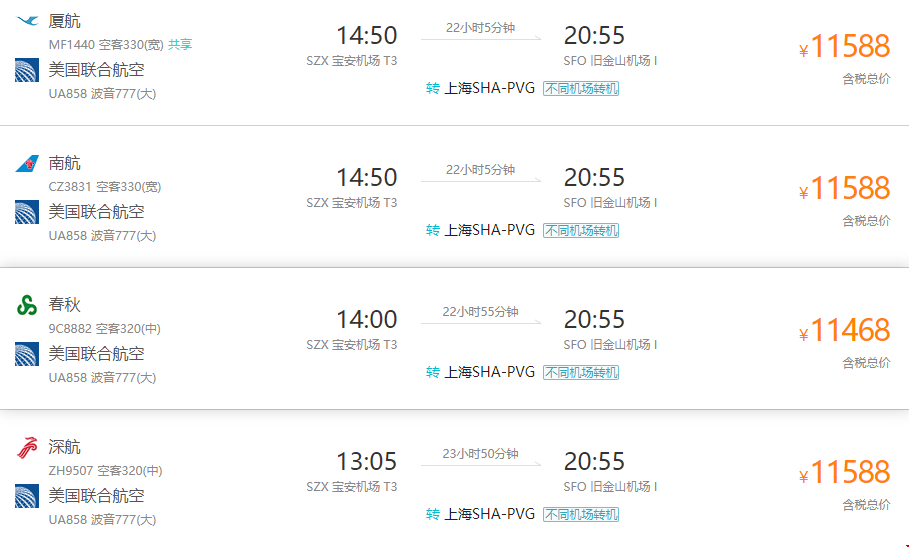
Task: Click 不同机场转机 tag on the 厦航 flight
Action: 581,89
